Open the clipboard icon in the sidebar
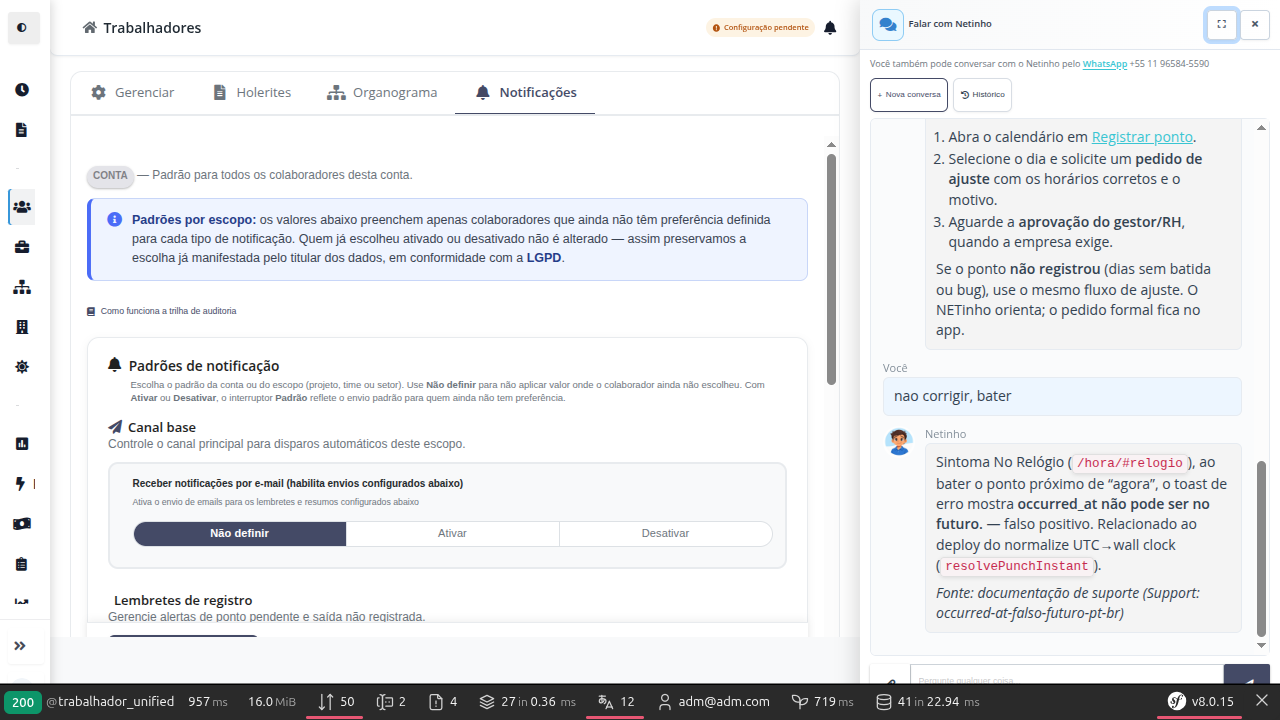The height and width of the screenshot is (720, 1280). click(22, 564)
